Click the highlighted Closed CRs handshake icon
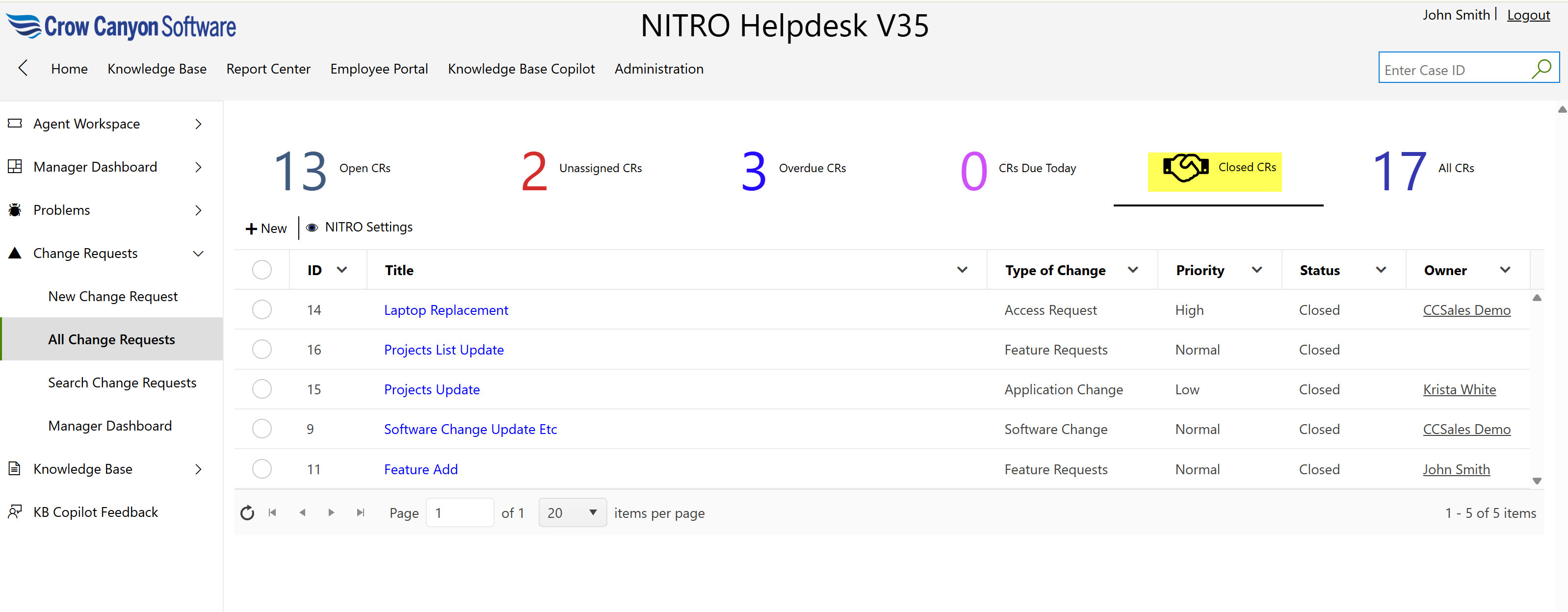1568x612 pixels. click(x=1184, y=167)
